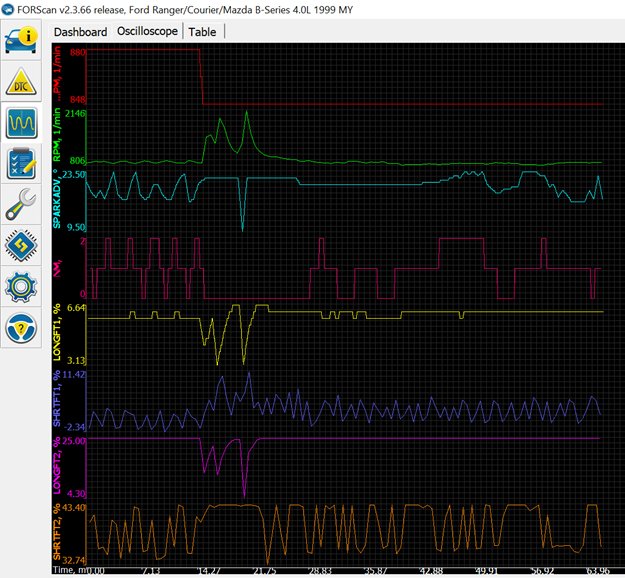Open the configuration and programming chip icon

coord(22,245)
